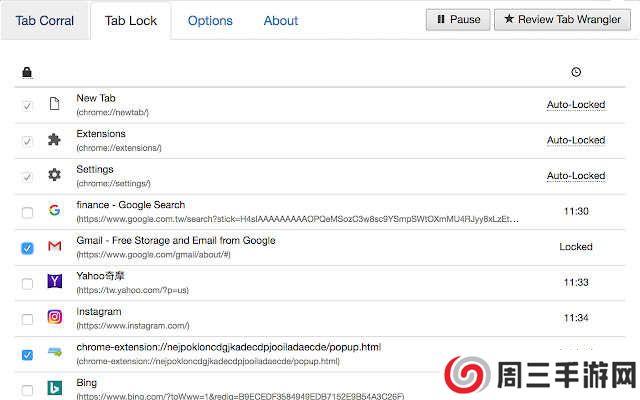This screenshot has width=640, height=400.
Task: Open the Options tab
Action: (210, 20)
